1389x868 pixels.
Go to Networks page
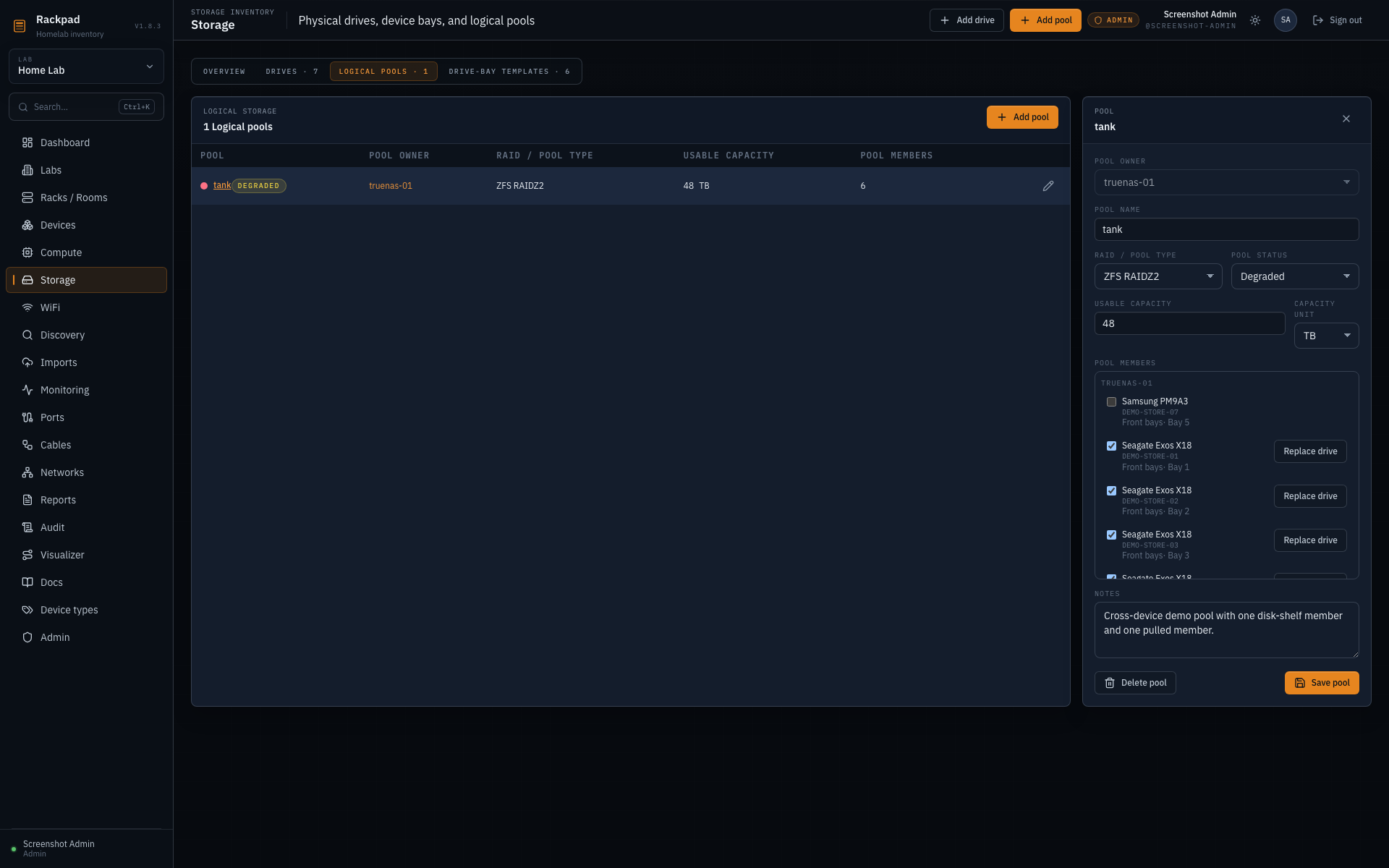pos(86,472)
